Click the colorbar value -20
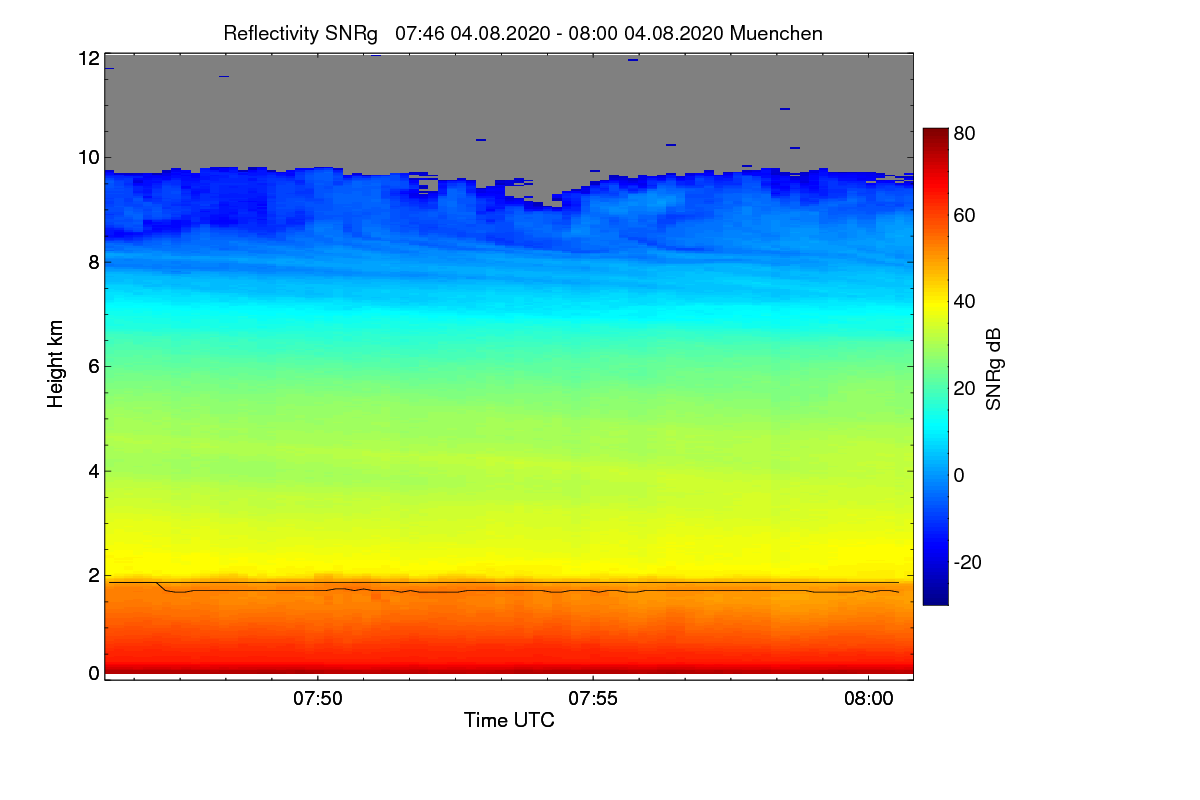Image resolution: width=1200 pixels, height=800 pixels. pyautogui.click(x=968, y=563)
